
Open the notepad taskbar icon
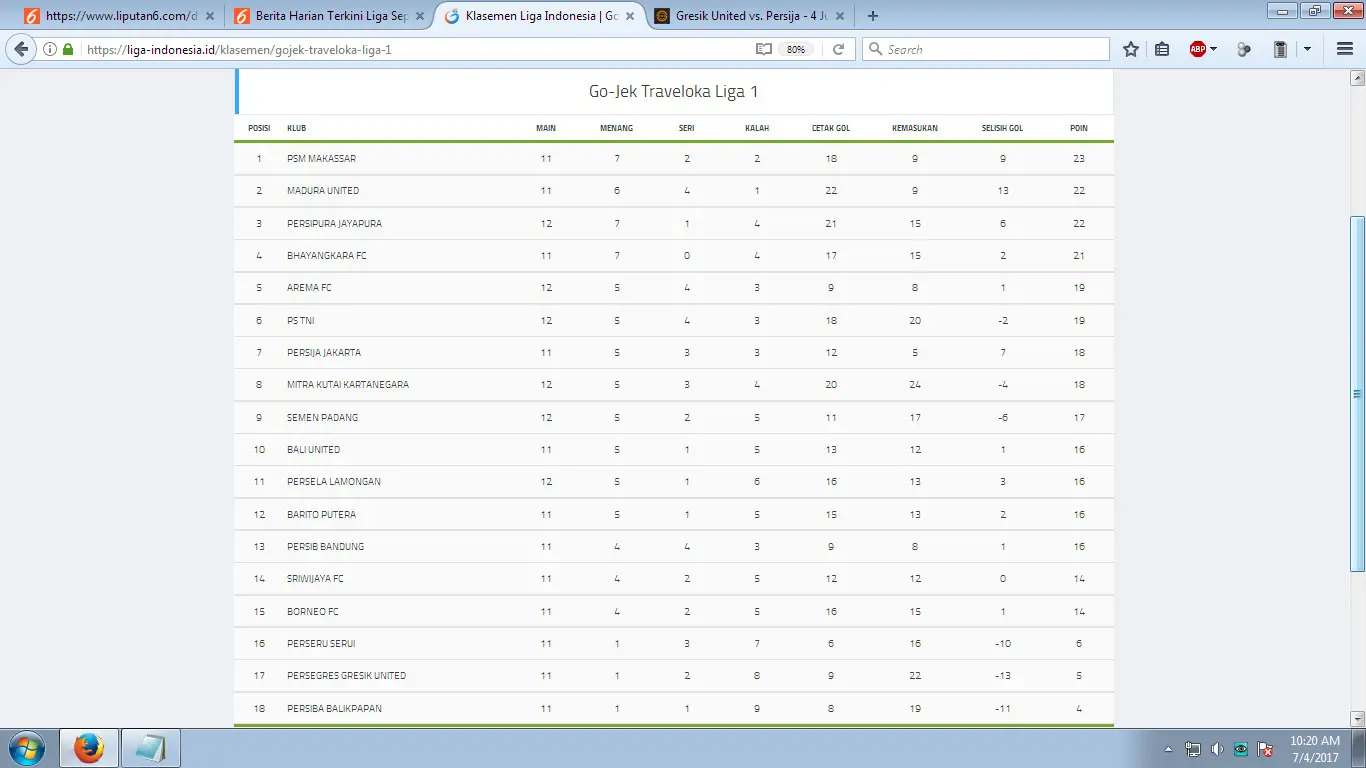pos(151,748)
